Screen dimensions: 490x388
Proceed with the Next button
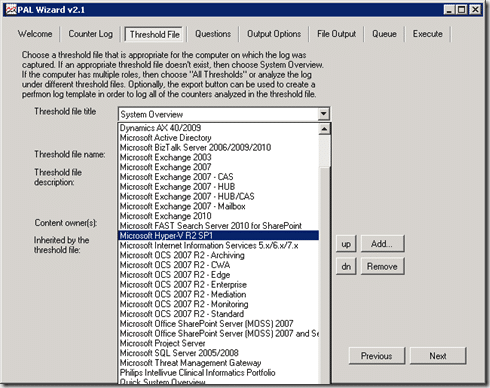438,356
